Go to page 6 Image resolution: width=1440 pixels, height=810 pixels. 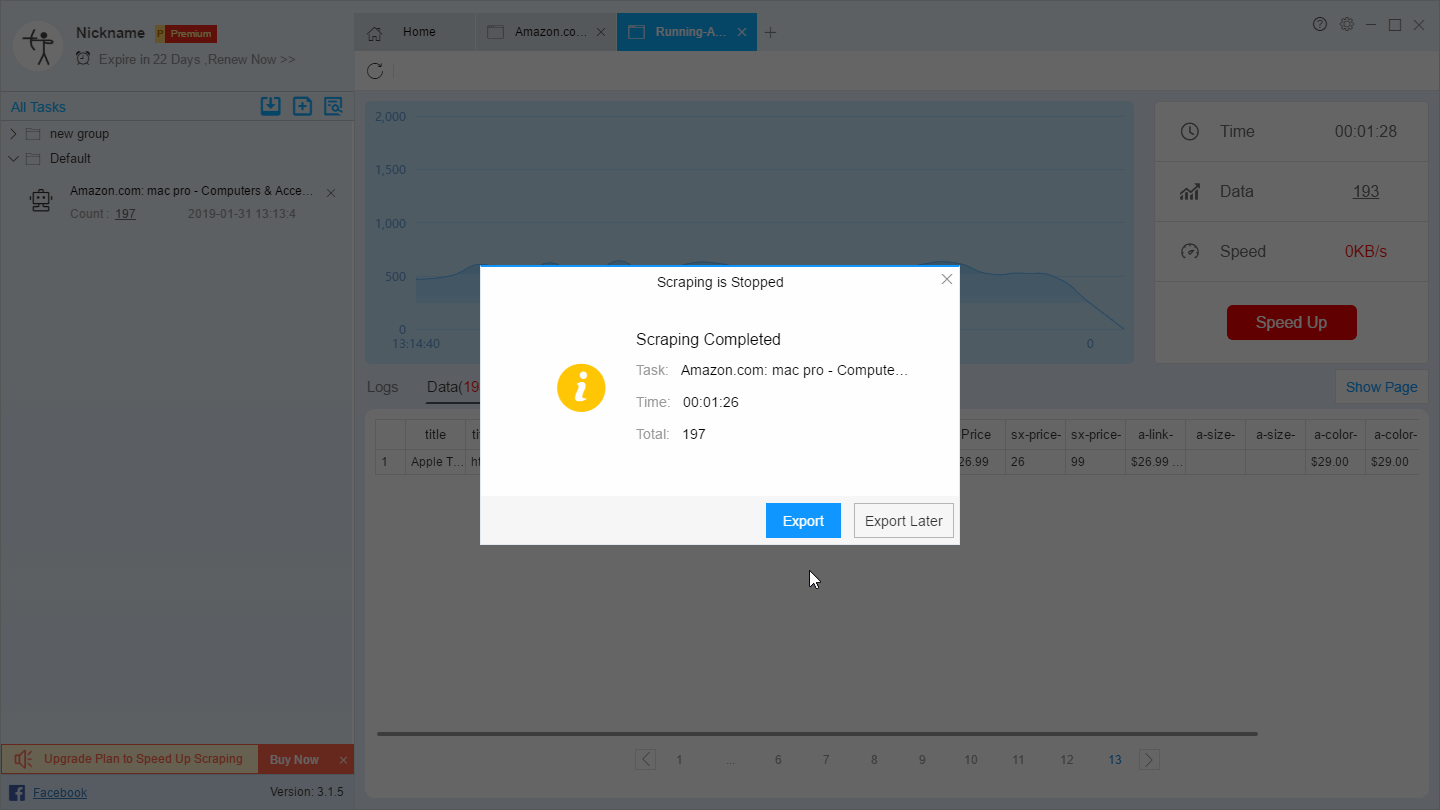click(777, 760)
